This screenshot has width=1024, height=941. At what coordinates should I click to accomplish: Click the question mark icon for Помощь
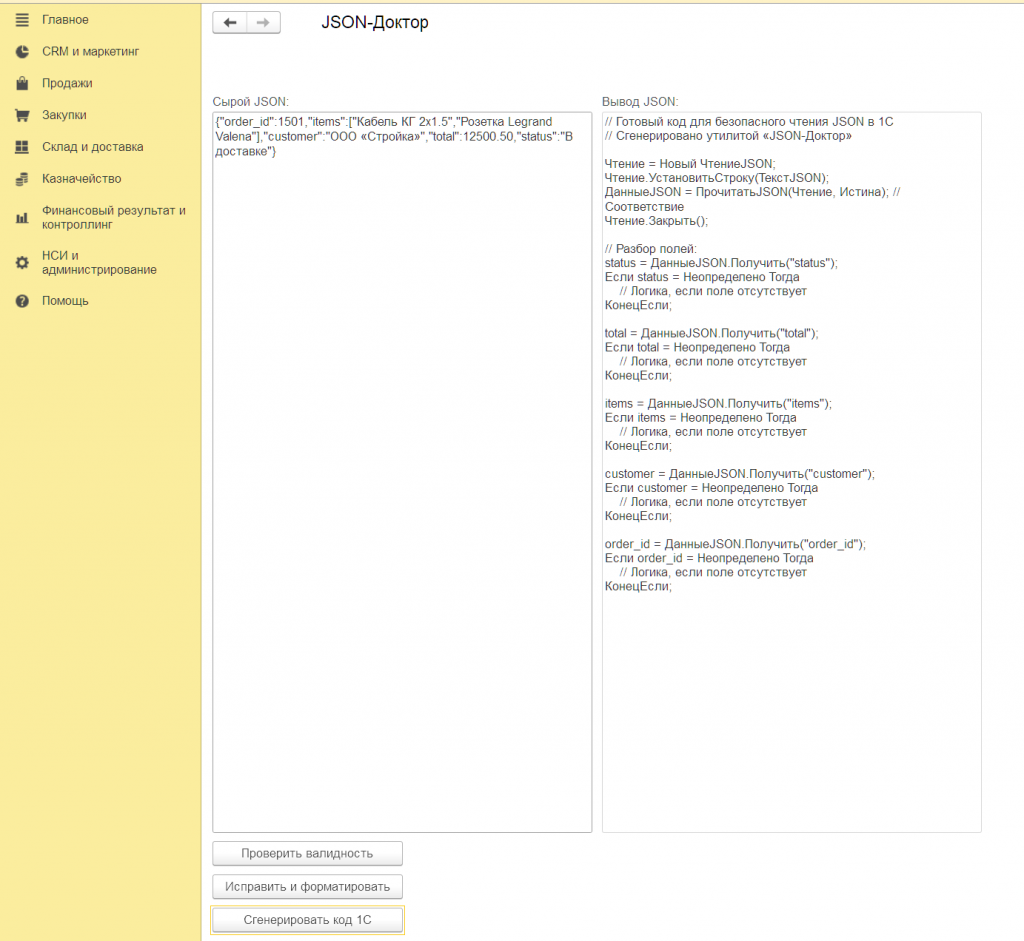click(22, 301)
